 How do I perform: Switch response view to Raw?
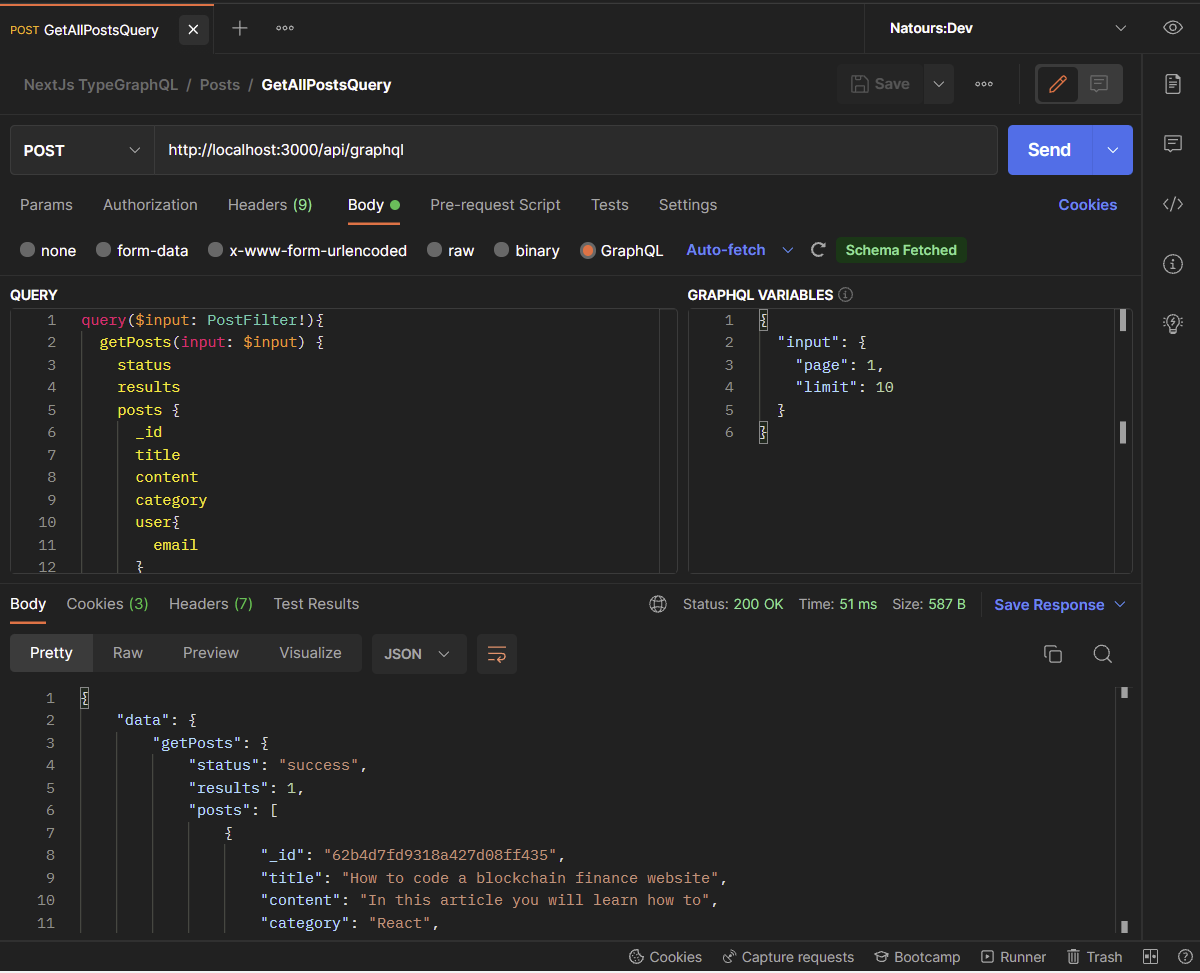[x=128, y=653]
